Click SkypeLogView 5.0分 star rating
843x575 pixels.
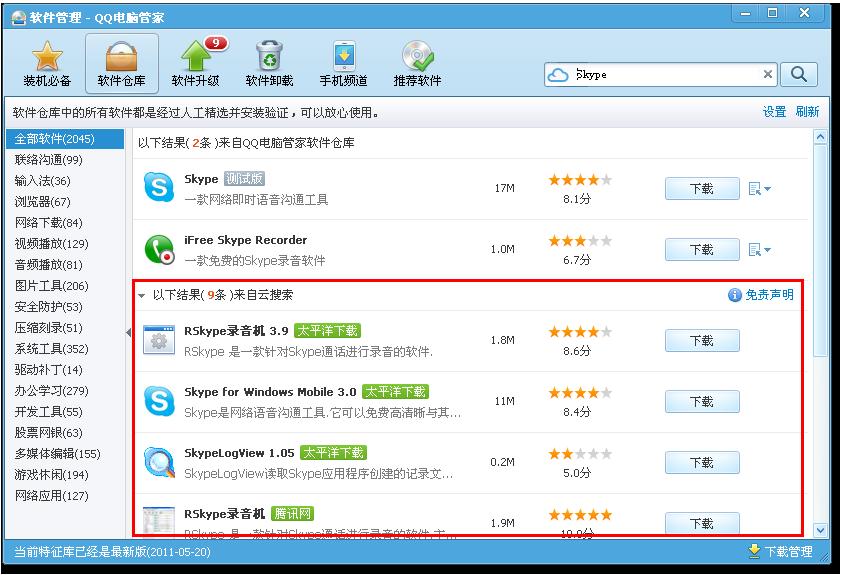(580, 454)
